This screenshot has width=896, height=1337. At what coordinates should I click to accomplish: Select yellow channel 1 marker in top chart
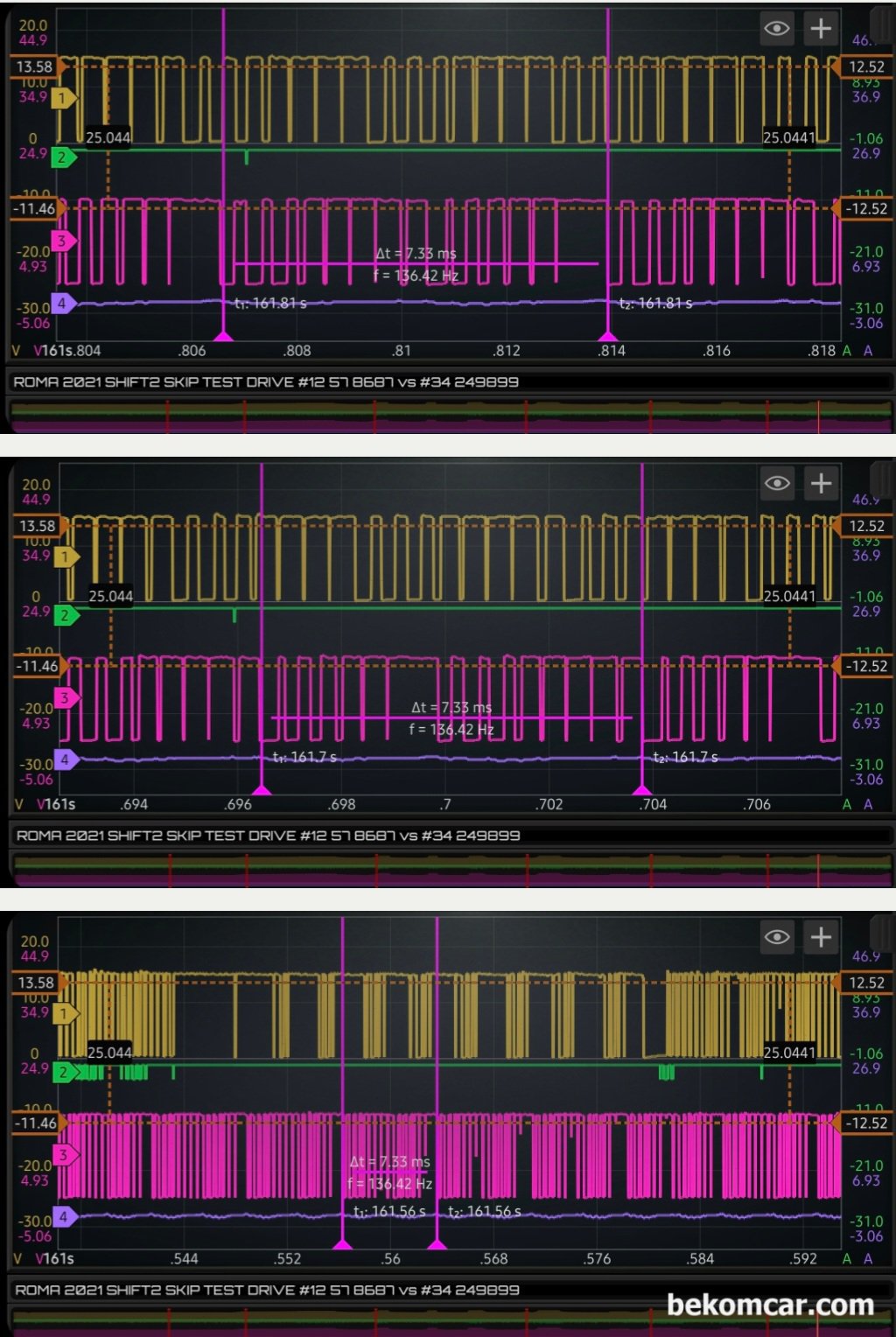pyautogui.click(x=64, y=98)
